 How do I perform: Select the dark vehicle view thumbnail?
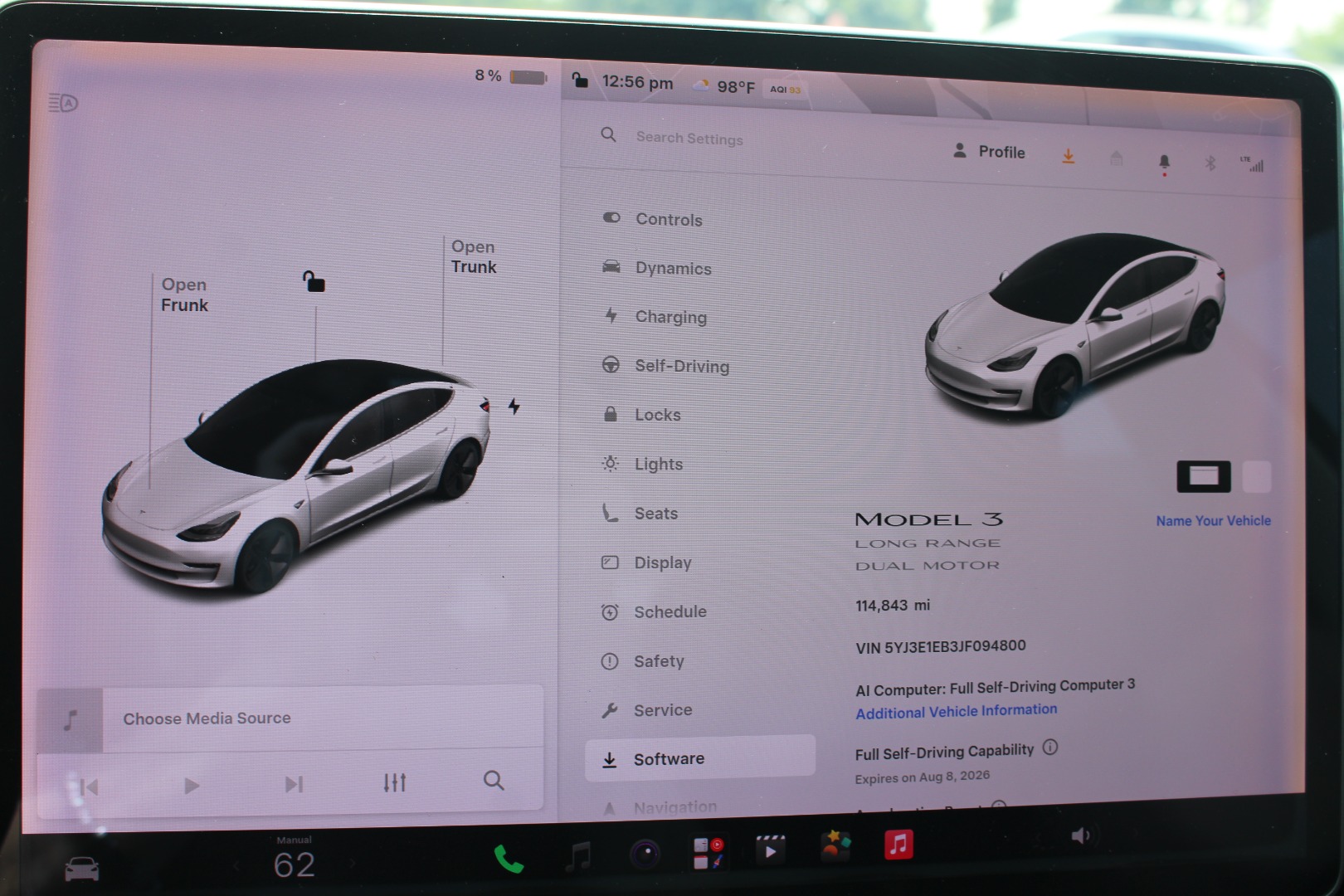1204,476
